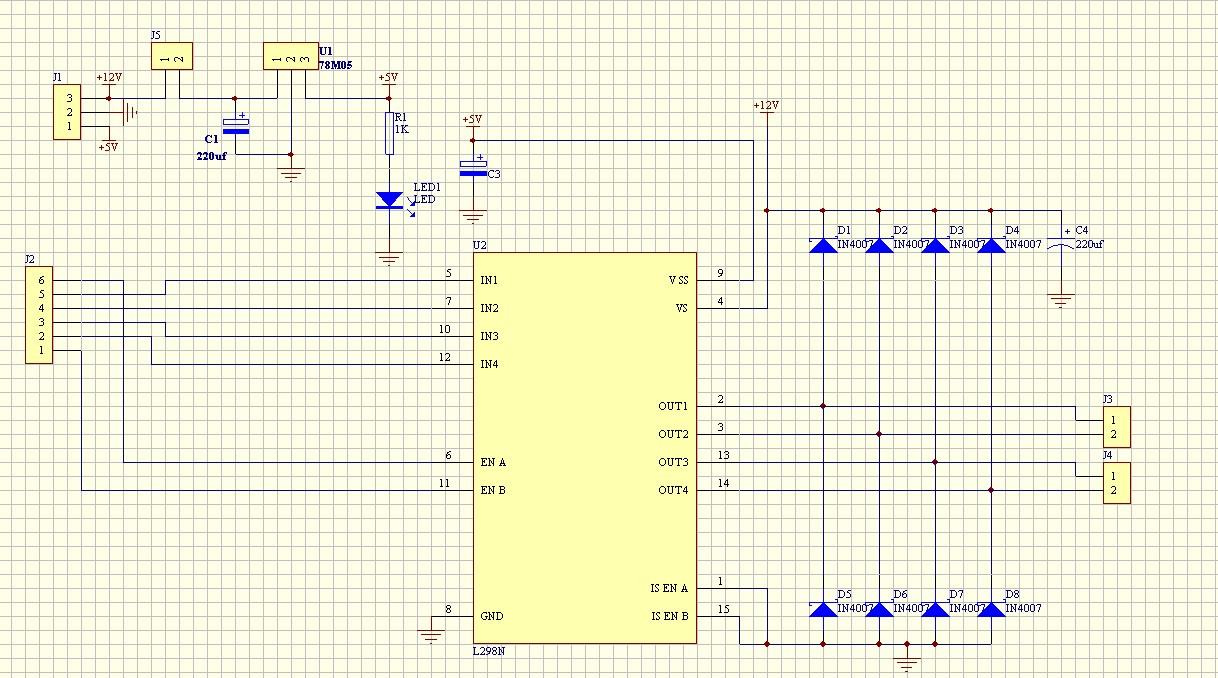Viewport: 1218px width, 678px height.
Task: Select the J1 three-pin connector symbol
Action: 66,112
